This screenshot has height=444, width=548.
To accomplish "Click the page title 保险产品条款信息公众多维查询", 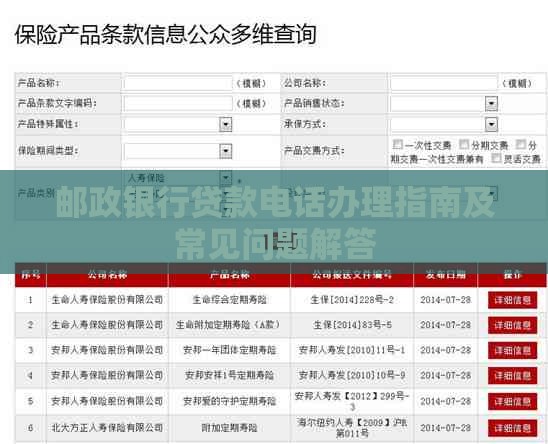I will pos(166,35).
